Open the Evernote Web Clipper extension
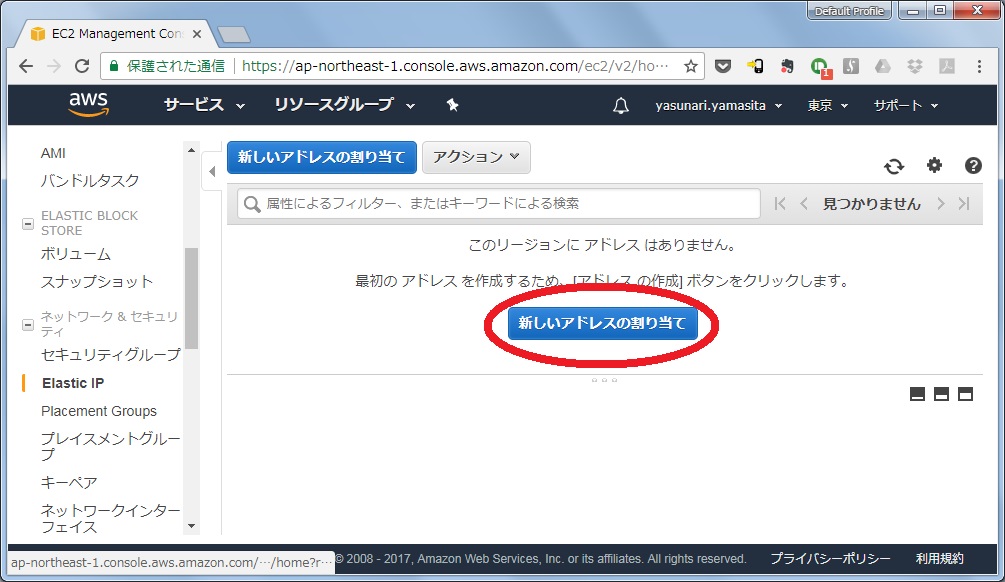 (787, 66)
